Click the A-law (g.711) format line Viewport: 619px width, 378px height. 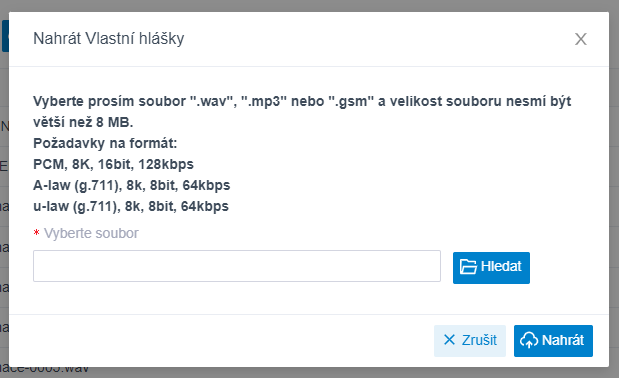(x=131, y=185)
